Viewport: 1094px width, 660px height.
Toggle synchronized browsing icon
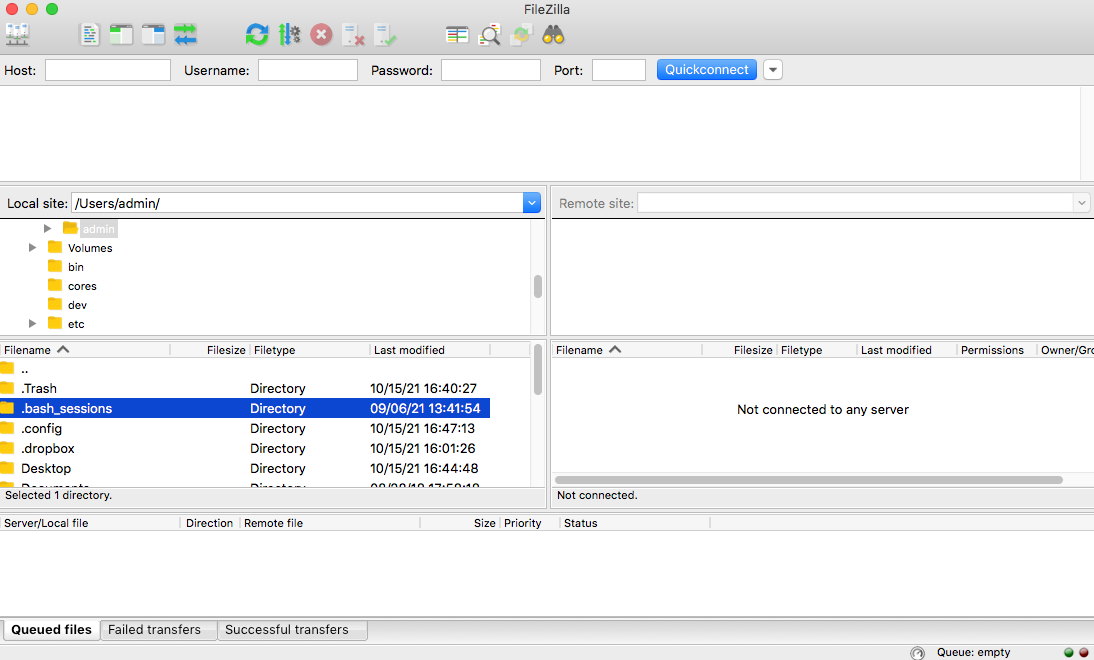tap(521, 34)
